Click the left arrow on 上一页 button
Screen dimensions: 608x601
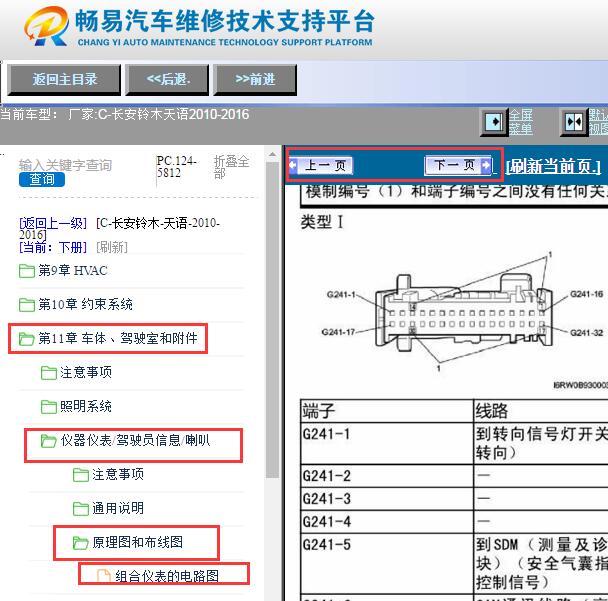tap(293, 166)
